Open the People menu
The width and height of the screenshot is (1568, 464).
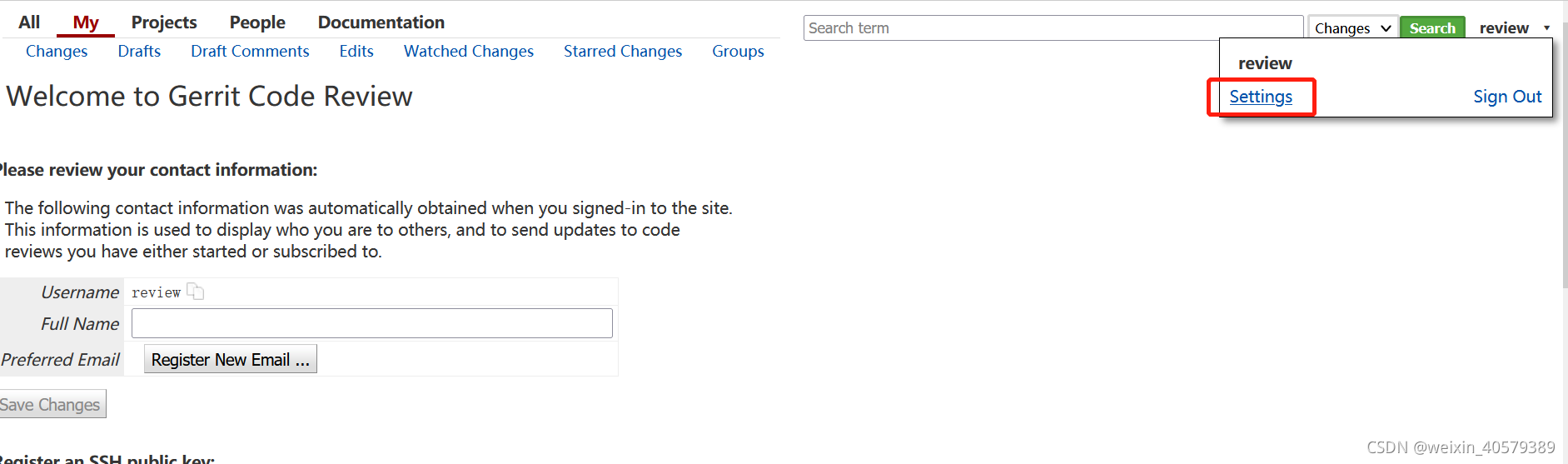tap(257, 22)
